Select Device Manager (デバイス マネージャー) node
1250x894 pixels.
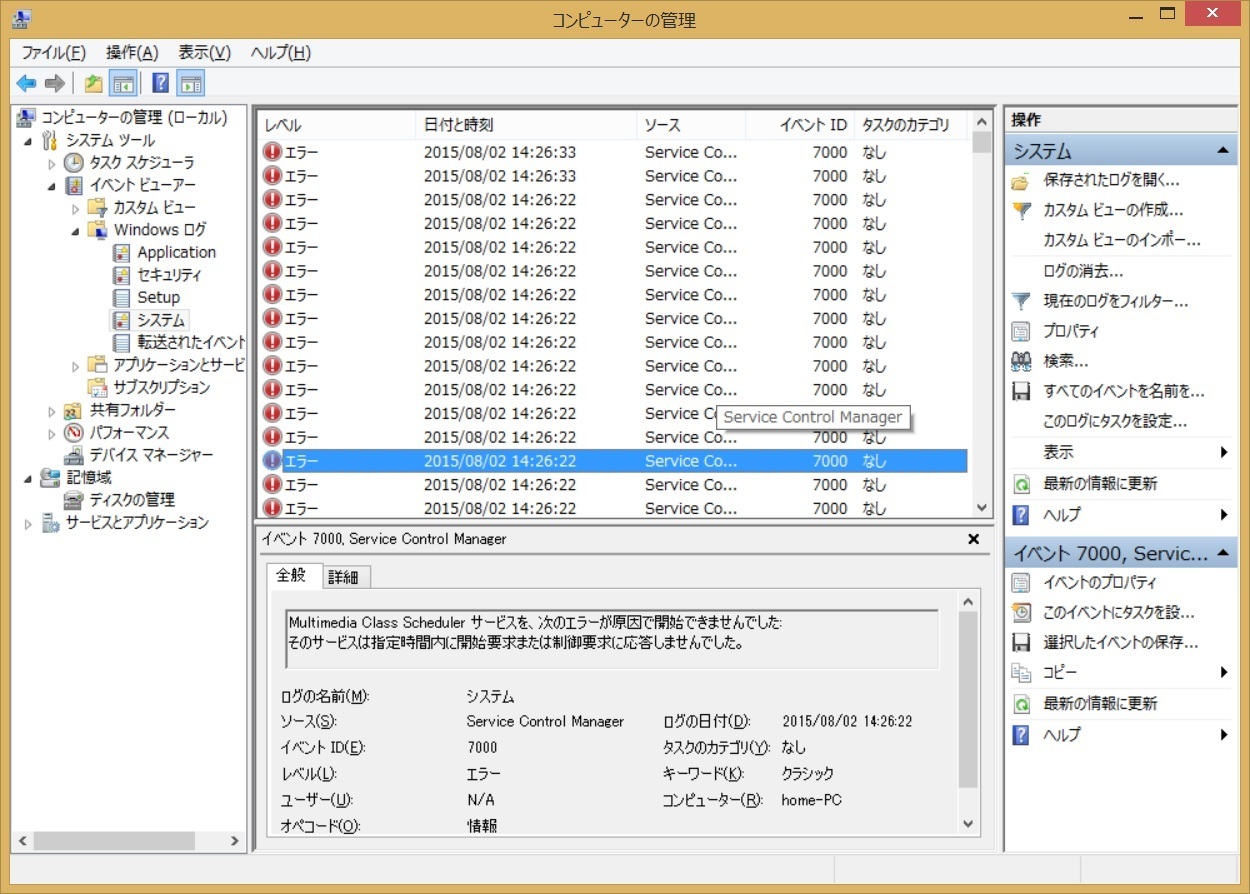click(x=151, y=455)
